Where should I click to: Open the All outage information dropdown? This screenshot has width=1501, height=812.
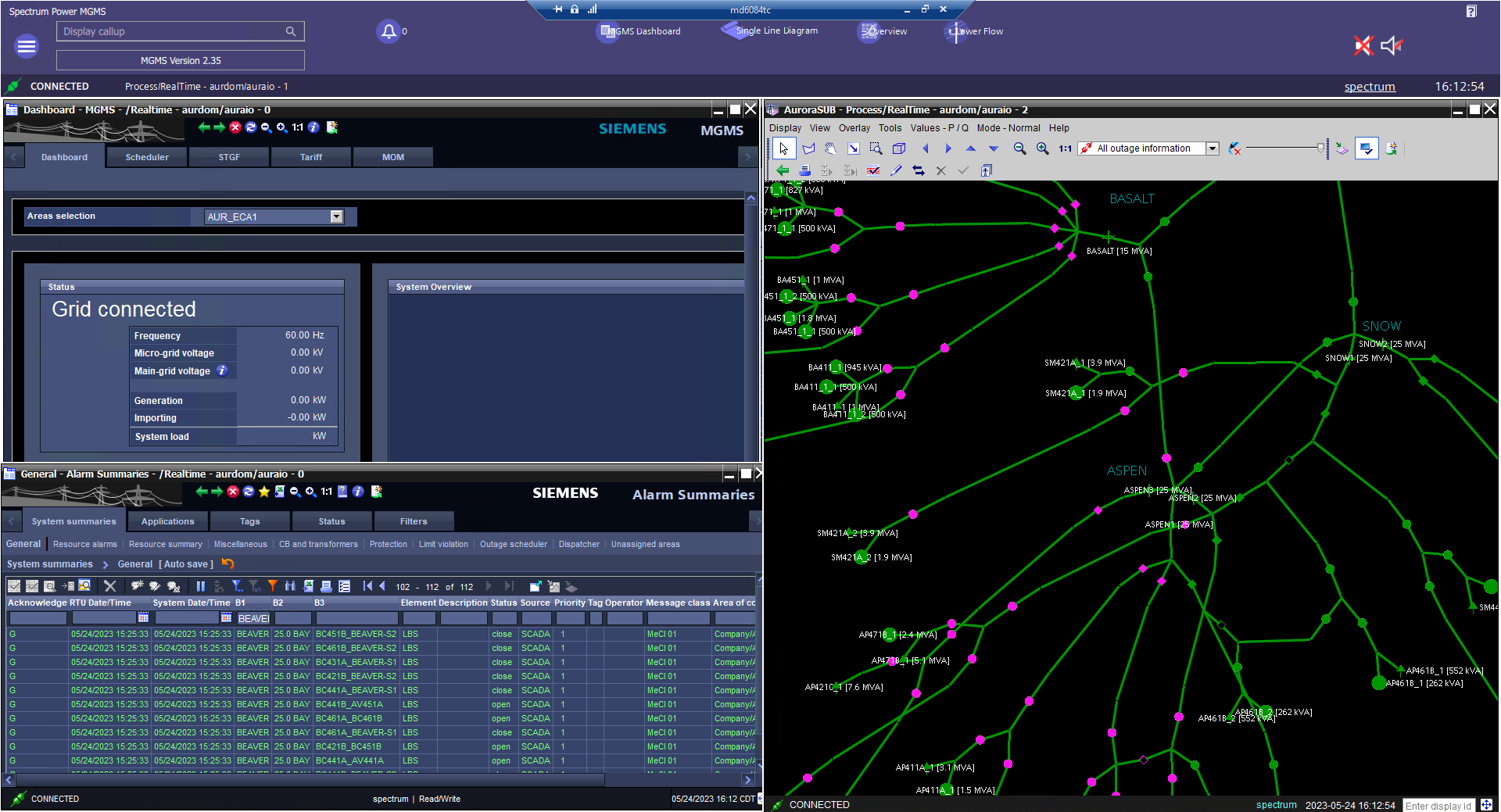(x=1213, y=148)
